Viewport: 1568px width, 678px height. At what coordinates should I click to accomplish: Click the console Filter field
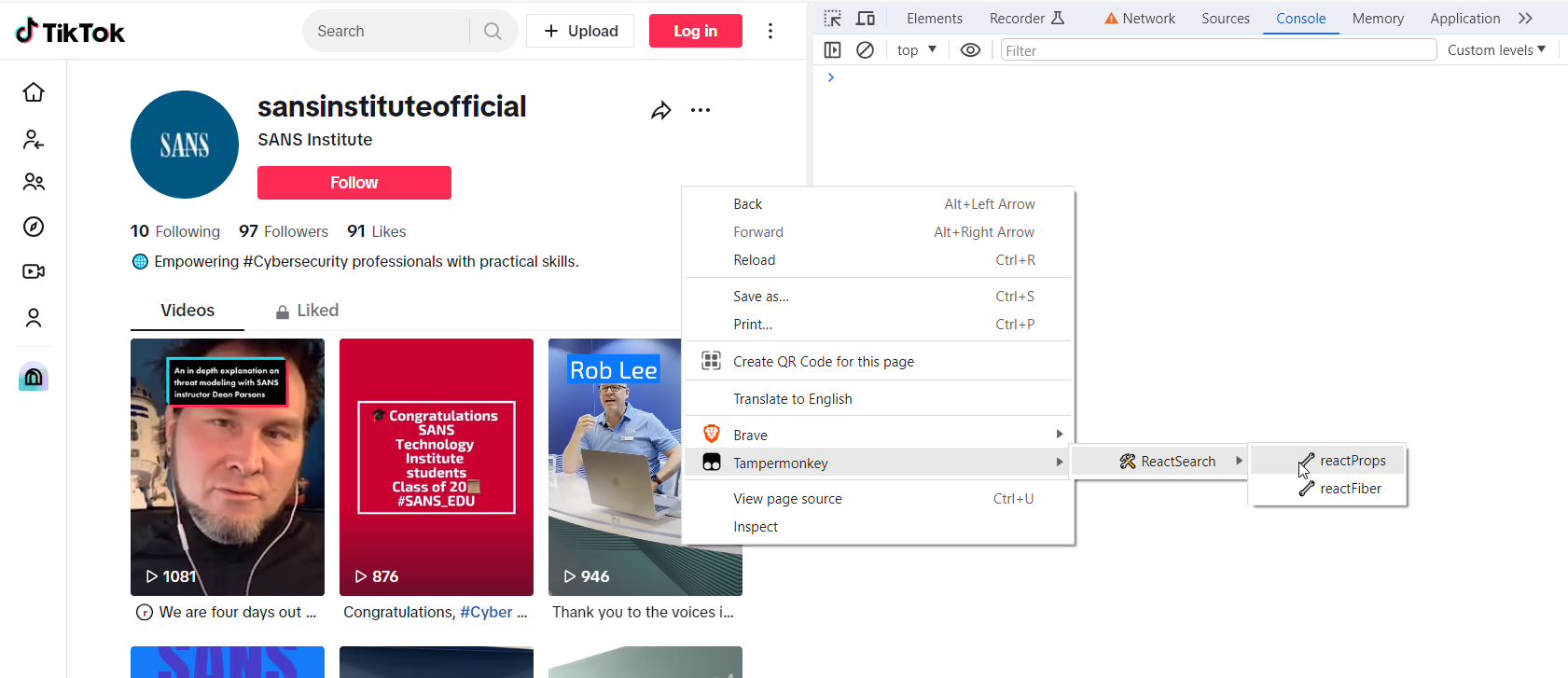[x=1218, y=50]
